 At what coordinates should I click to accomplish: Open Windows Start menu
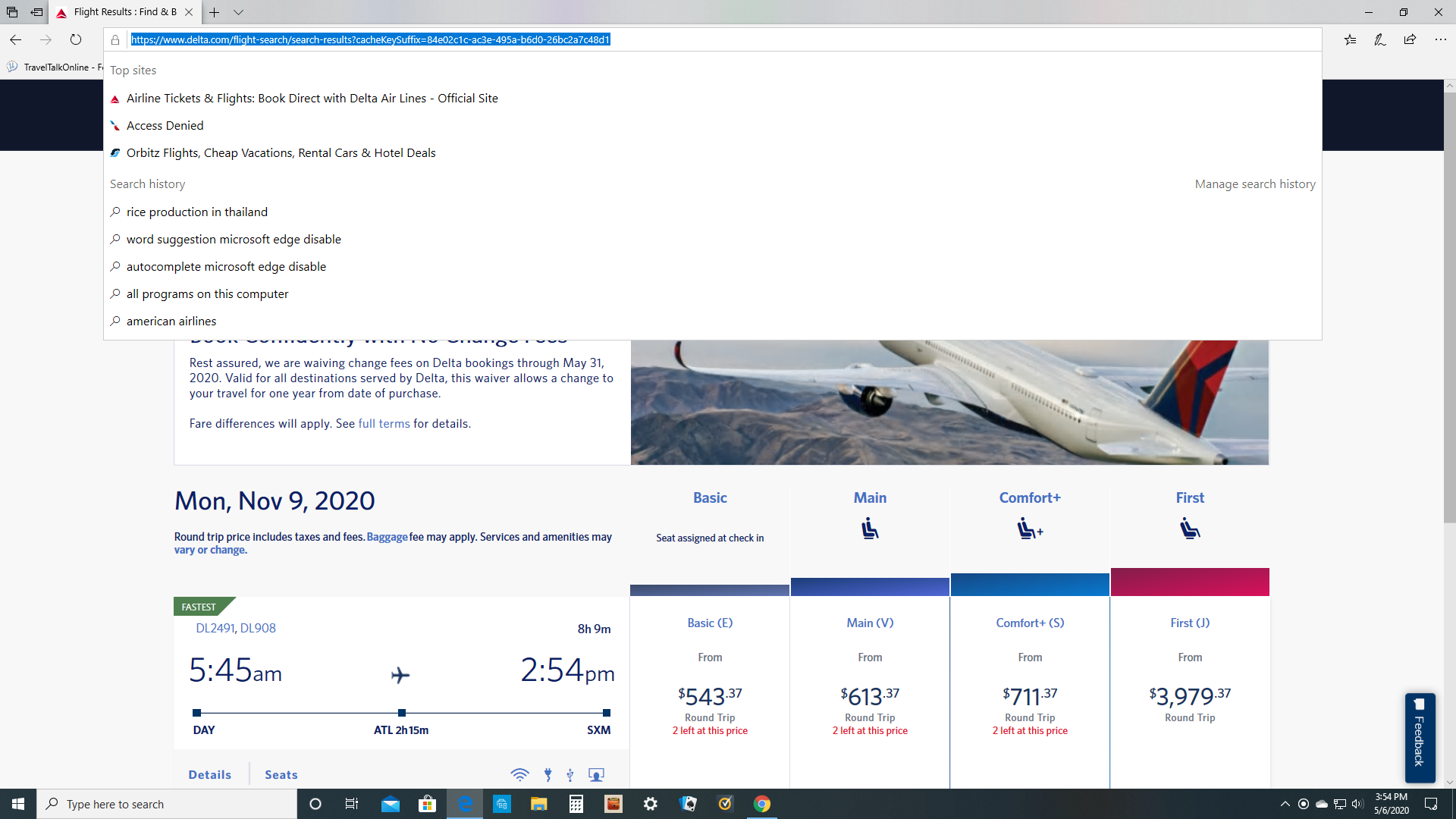click(x=18, y=804)
